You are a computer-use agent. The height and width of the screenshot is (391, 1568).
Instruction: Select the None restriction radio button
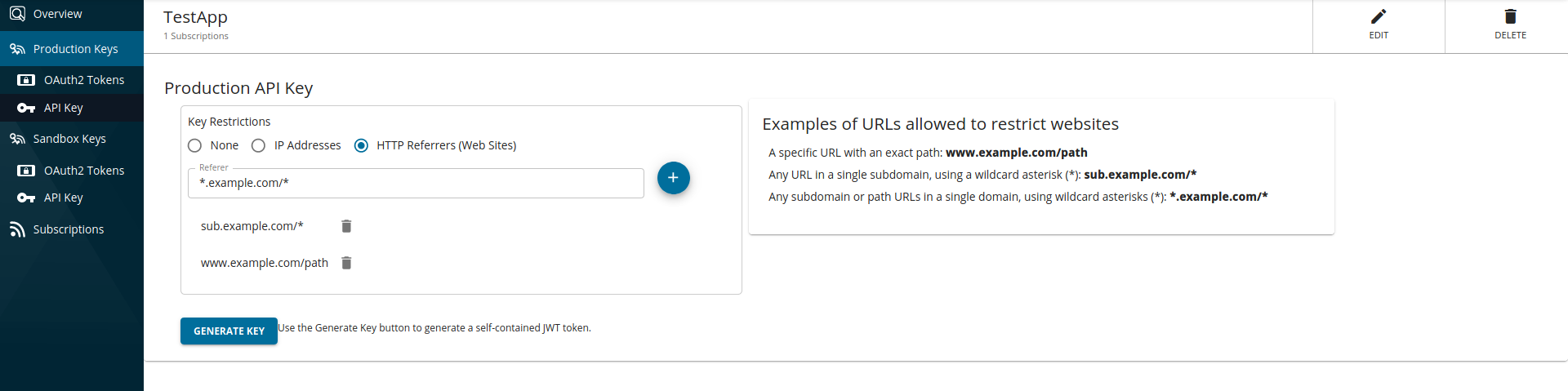pyautogui.click(x=194, y=145)
